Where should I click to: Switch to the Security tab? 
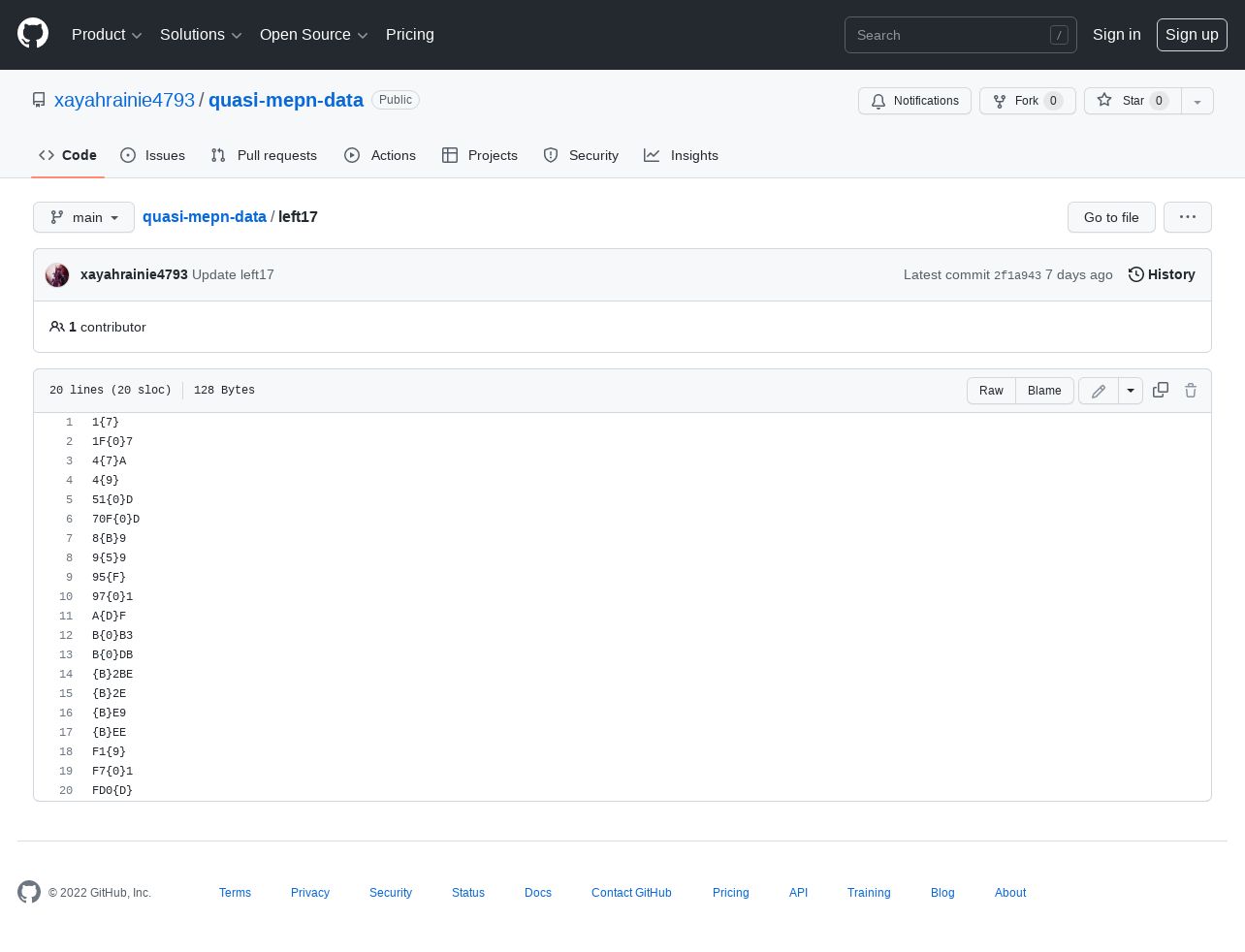pos(581,155)
